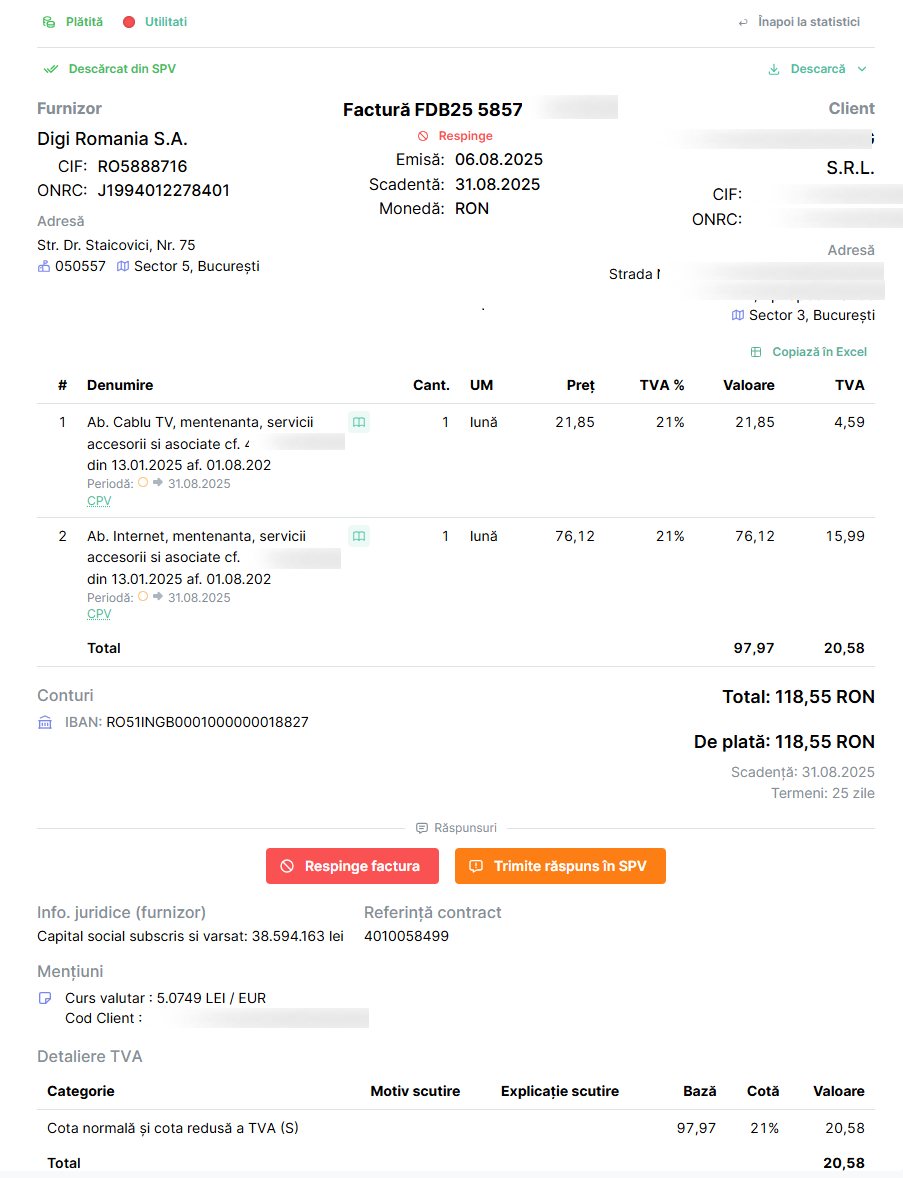Click the city icon beside Sector 3, București
Viewport: 903px width, 1178px height.
(737, 315)
